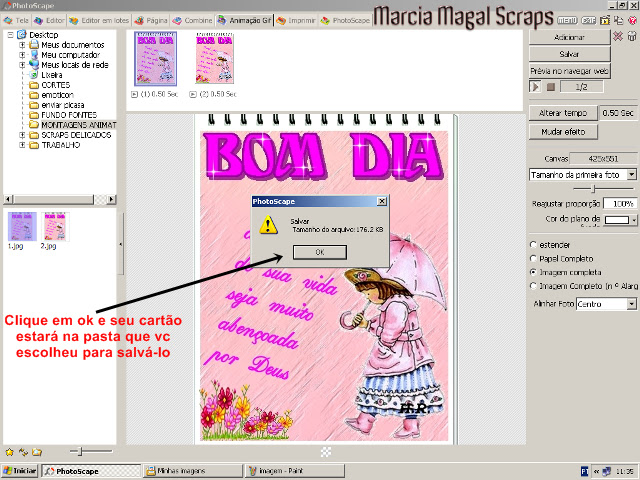Screen dimensions: 640x480
Task: Select the emoticon folder
Action: tap(57, 95)
